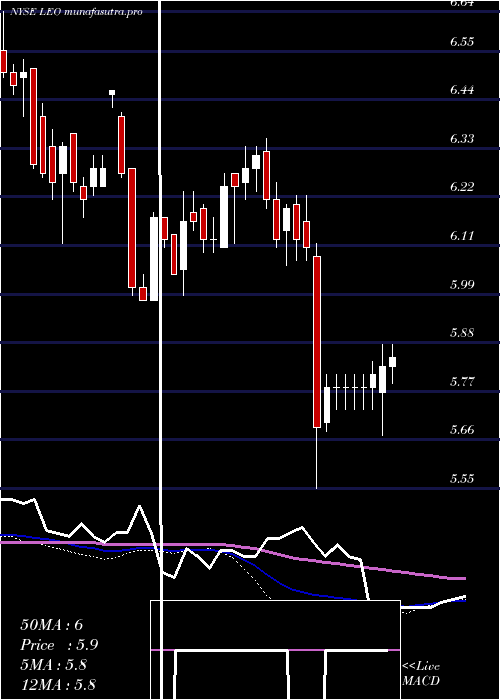The width and height of the screenshot is (500, 700).
Task: Click the '5MA : 5.8' legend text
Action: point(54,665)
